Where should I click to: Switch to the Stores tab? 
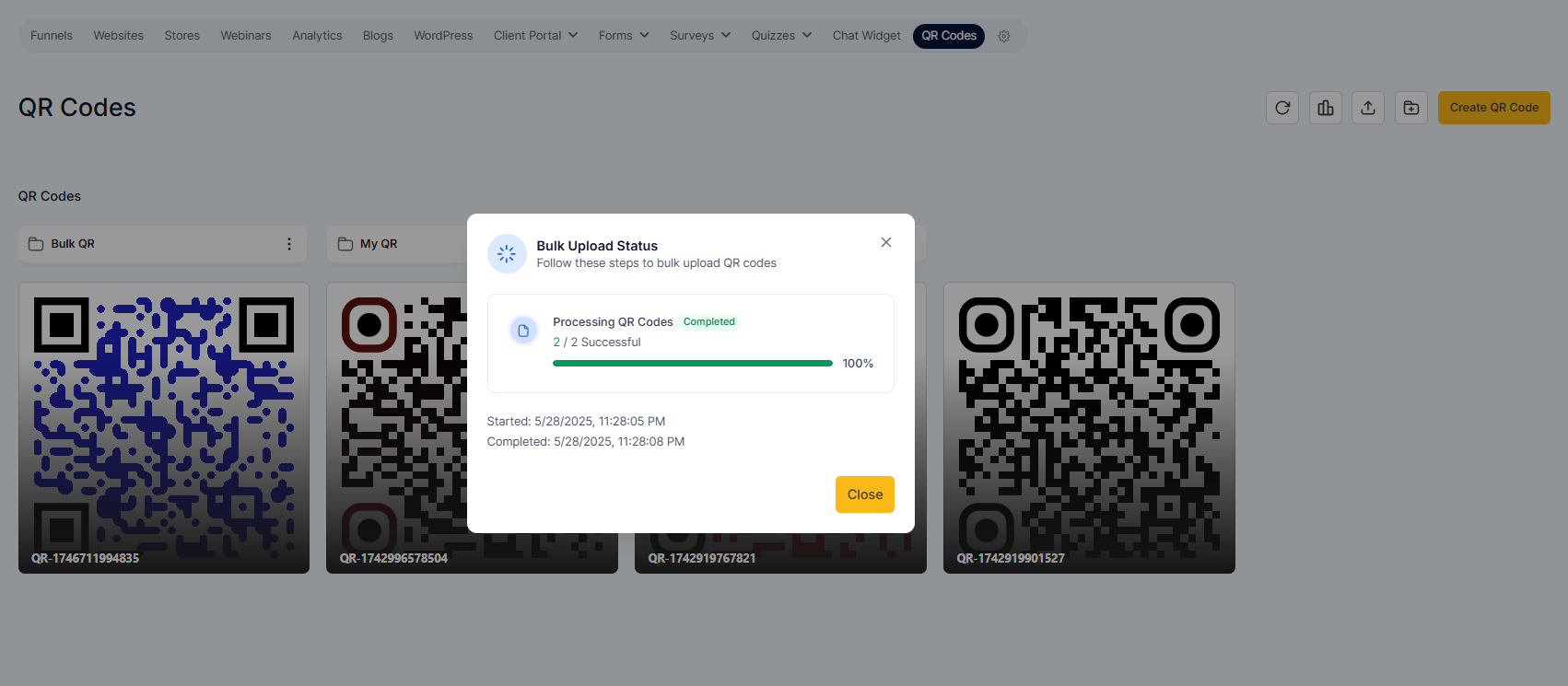182,36
